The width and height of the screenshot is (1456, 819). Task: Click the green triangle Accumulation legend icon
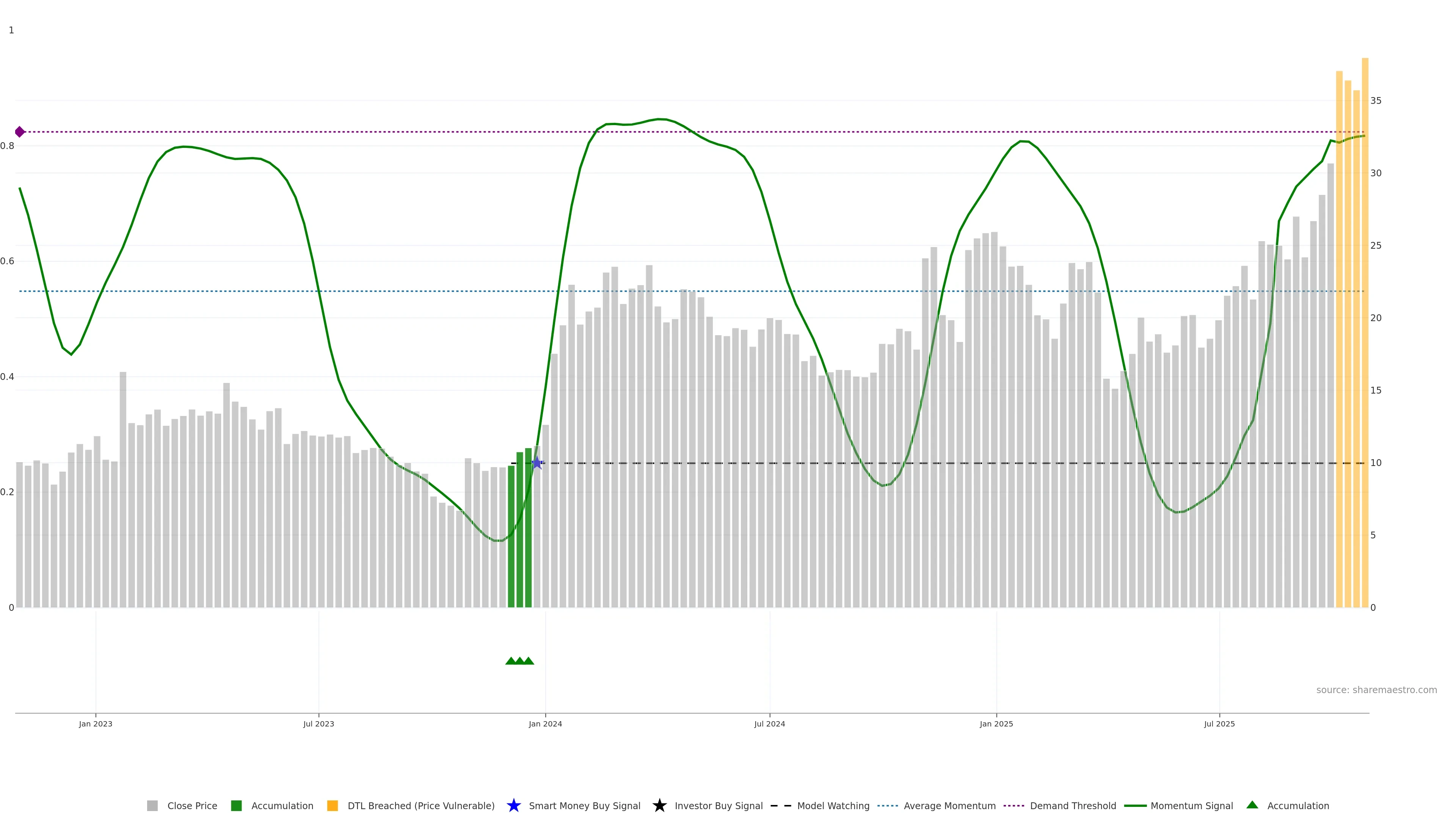[x=1252, y=805]
